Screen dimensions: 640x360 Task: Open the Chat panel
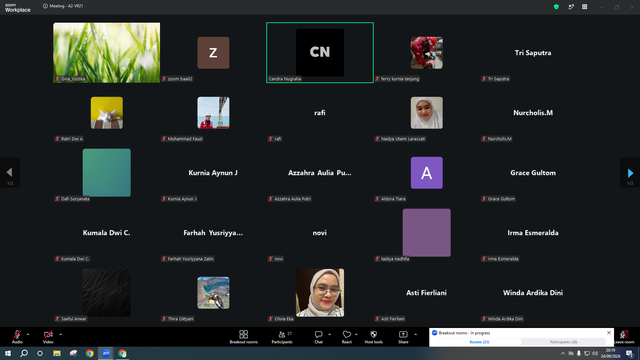tap(318, 337)
